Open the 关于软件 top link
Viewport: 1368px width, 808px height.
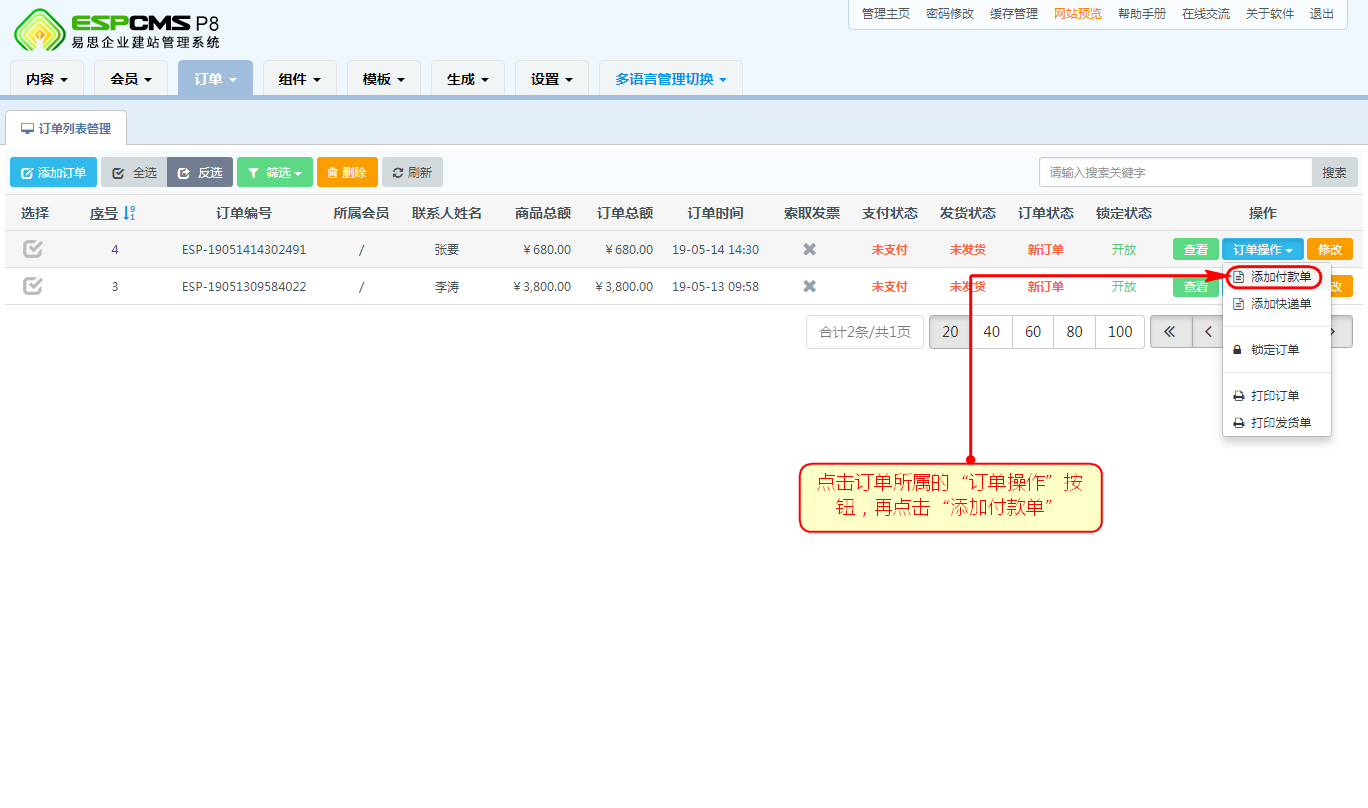pos(1270,14)
